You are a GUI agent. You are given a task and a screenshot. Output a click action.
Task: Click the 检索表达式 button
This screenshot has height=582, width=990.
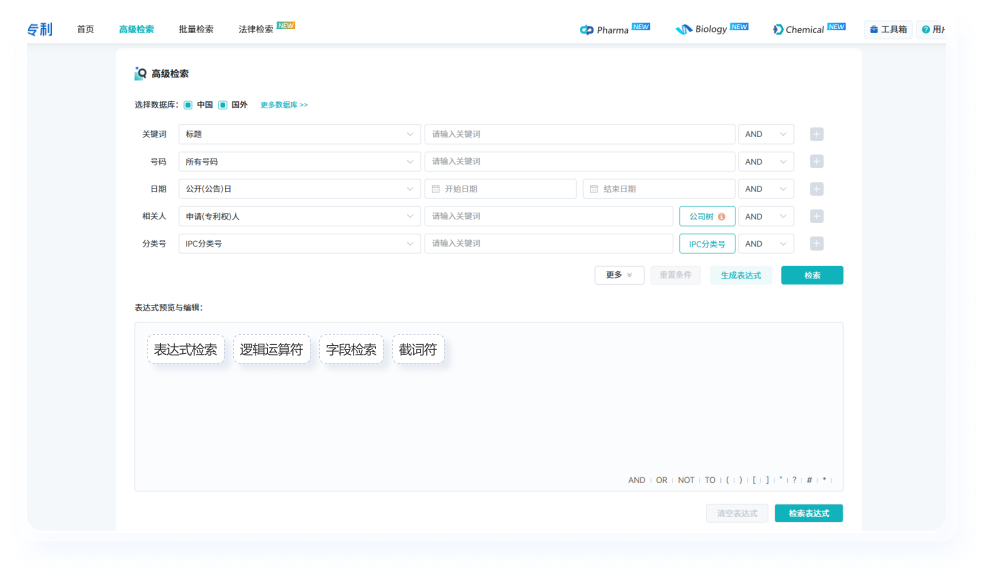pyautogui.click(x=809, y=513)
